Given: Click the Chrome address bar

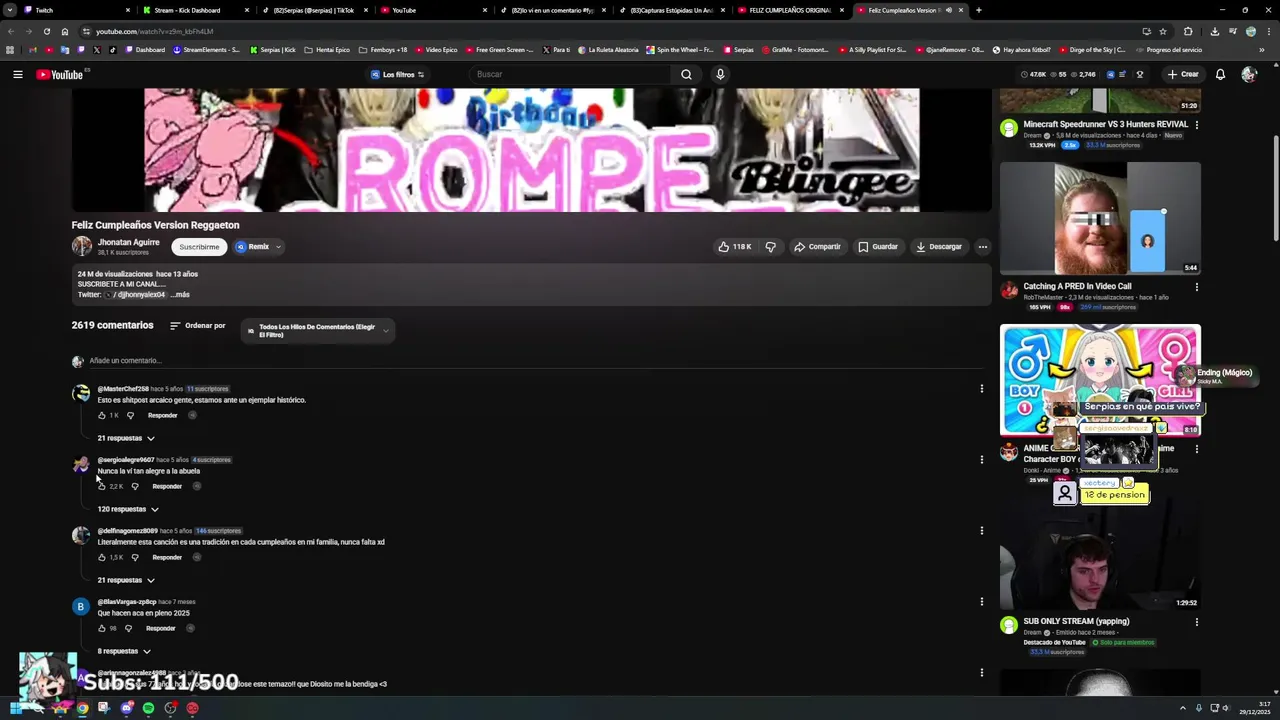Looking at the screenshot, I should click(600, 31).
